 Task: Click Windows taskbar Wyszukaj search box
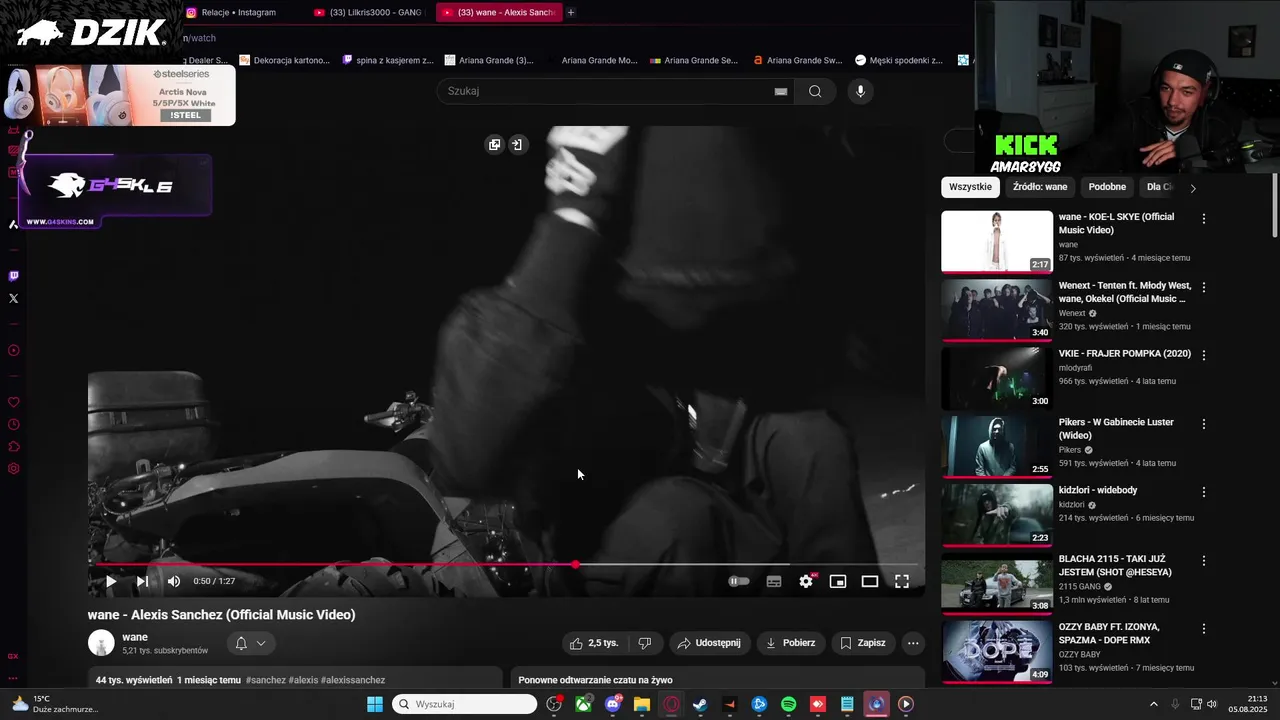[464, 704]
